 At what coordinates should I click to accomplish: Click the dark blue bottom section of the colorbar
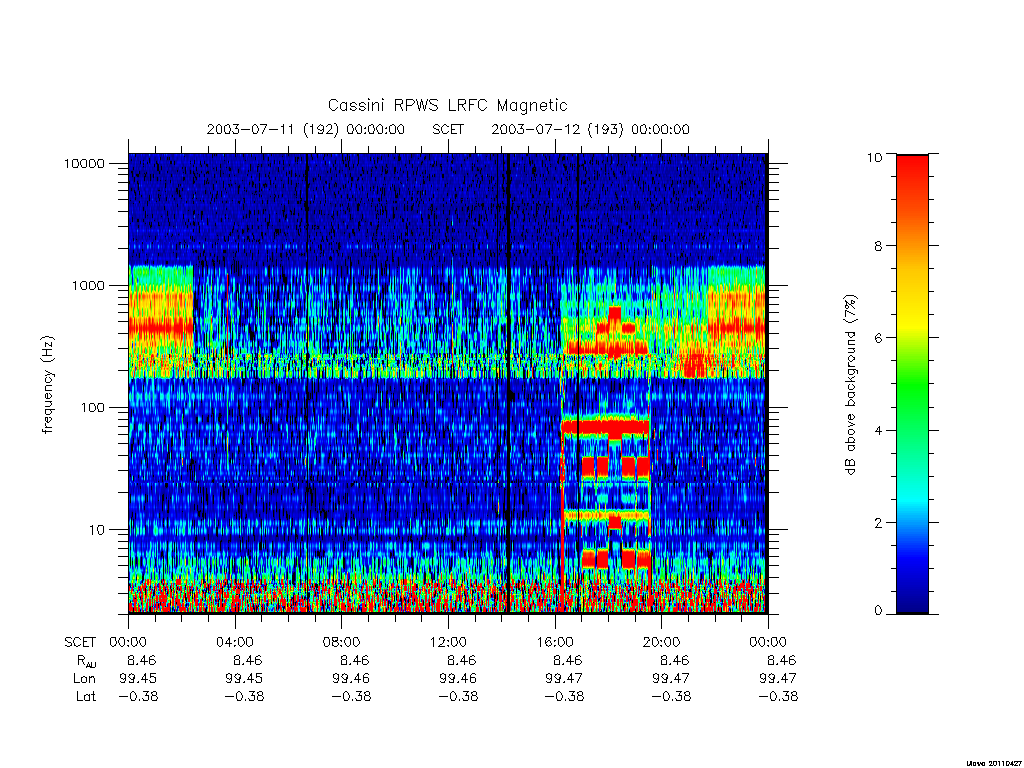coord(912,594)
